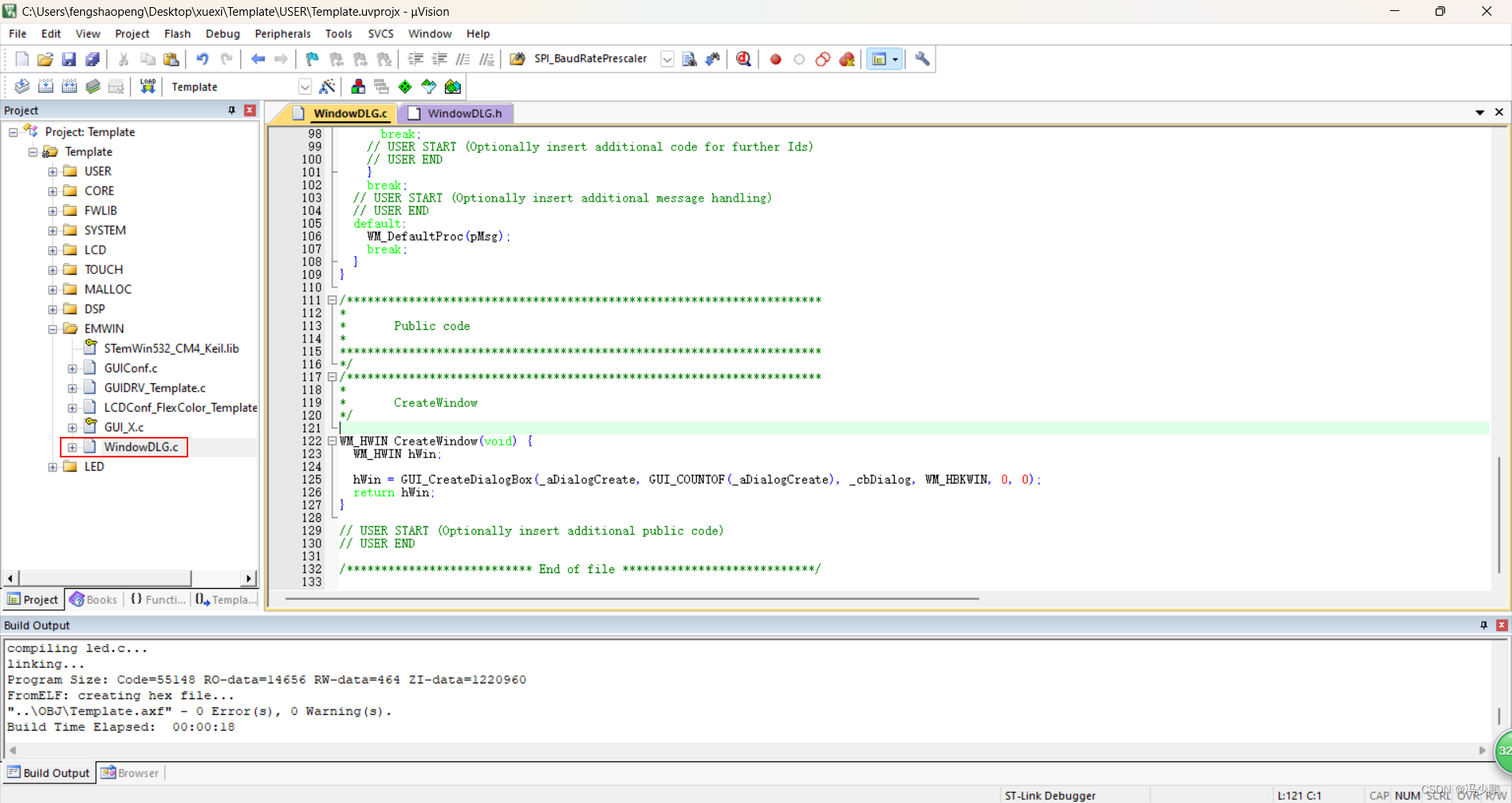Open Manage Project Items
Image resolution: width=1512 pixels, height=803 pixels.
coord(358,87)
